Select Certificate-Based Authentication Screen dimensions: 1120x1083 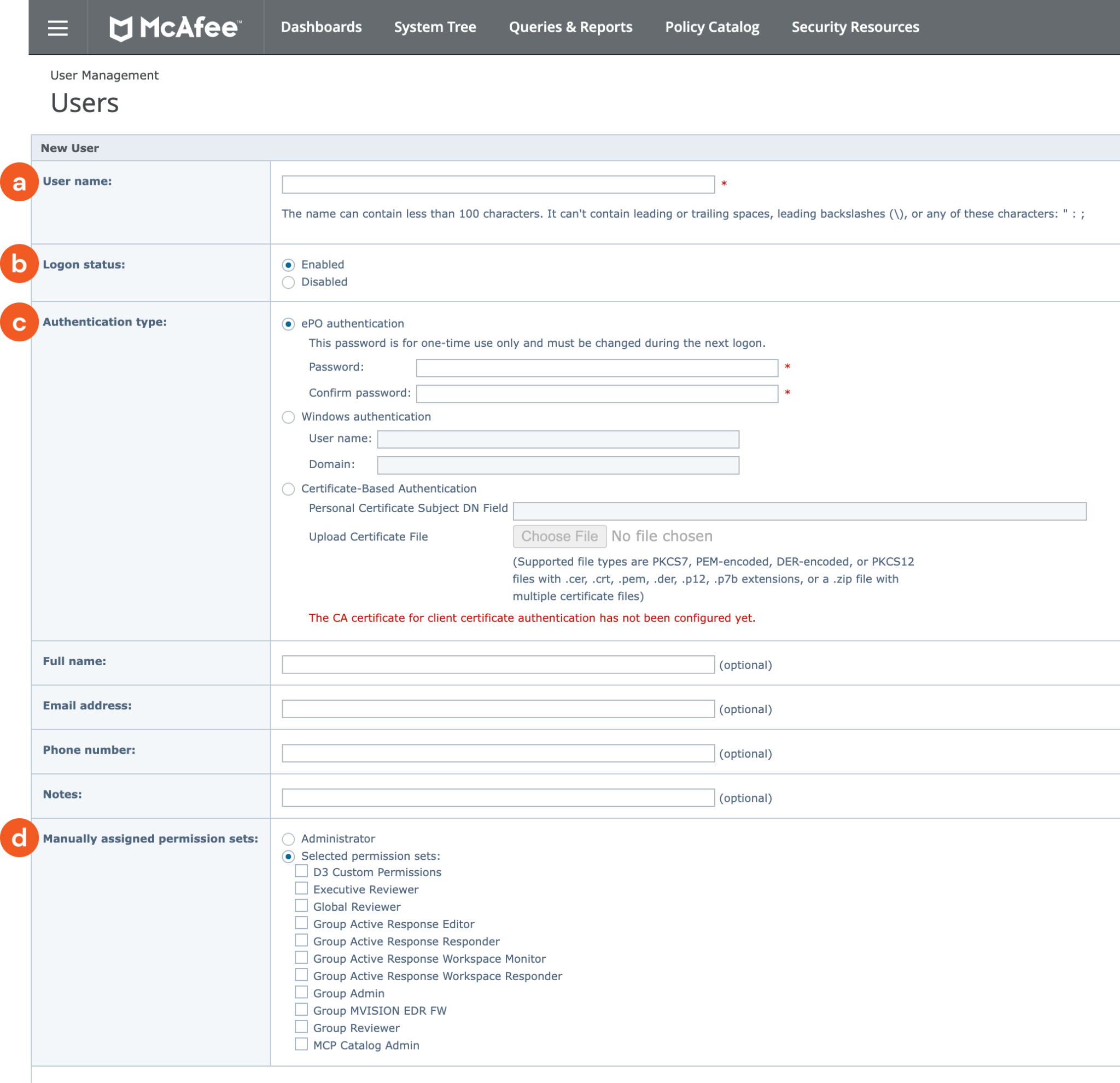(289, 489)
